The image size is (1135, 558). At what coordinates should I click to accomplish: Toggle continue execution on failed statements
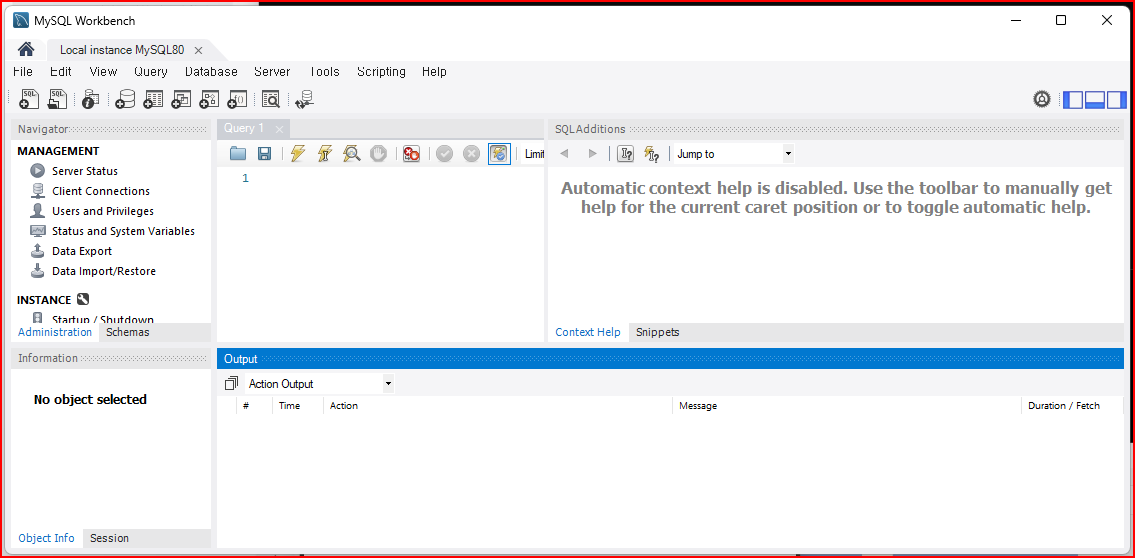pyautogui.click(x=411, y=153)
